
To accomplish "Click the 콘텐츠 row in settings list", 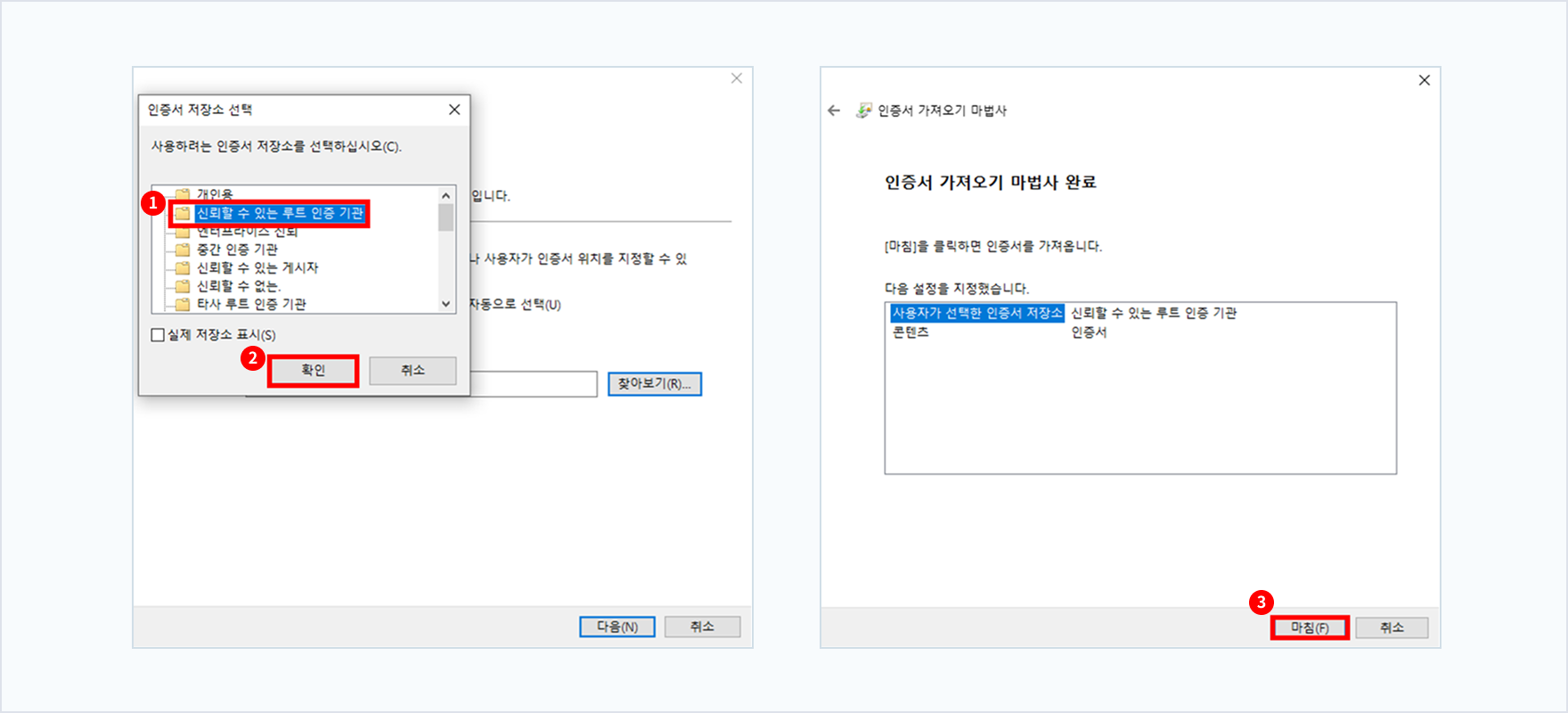I will pyautogui.click(x=911, y=332).
